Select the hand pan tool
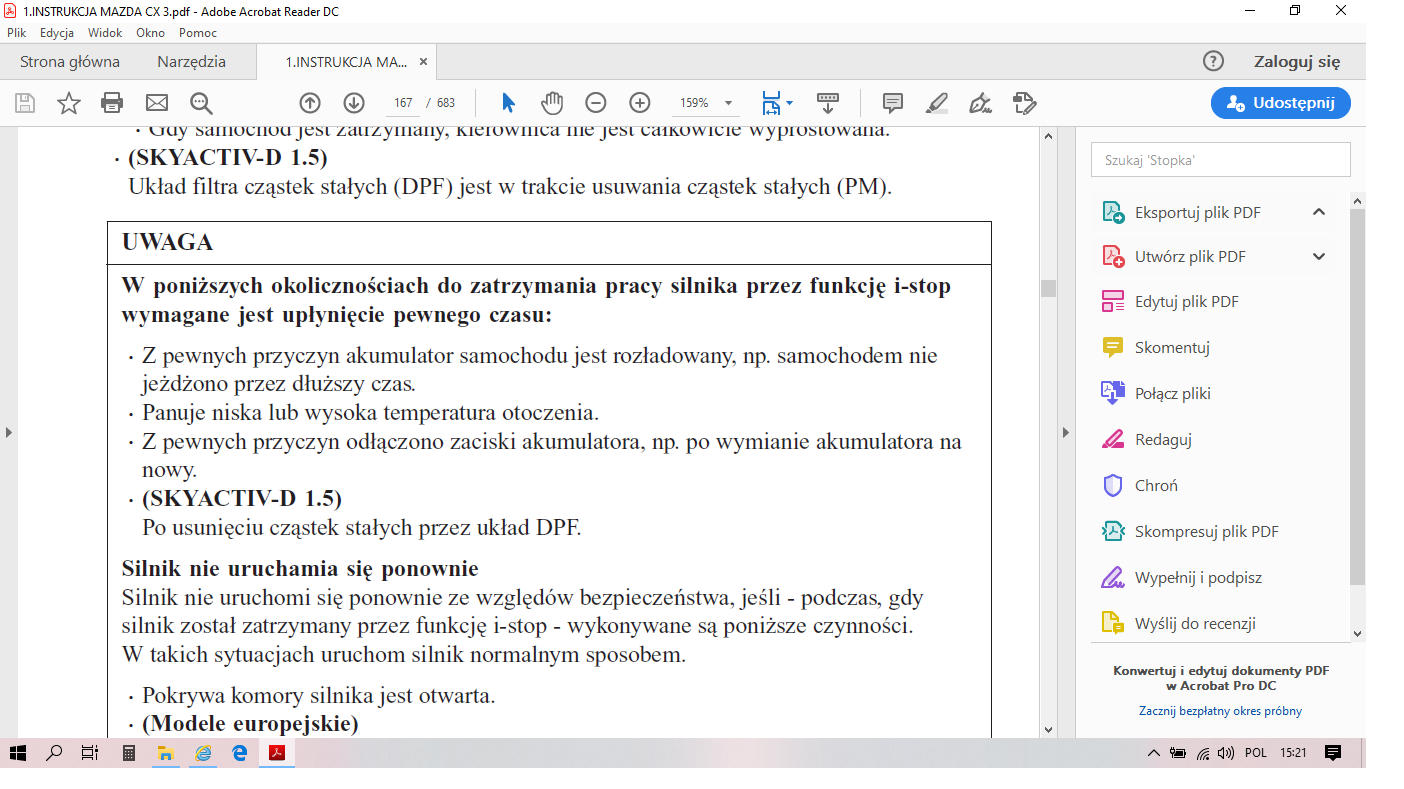The image size is (1404, 789). (552, 103)
